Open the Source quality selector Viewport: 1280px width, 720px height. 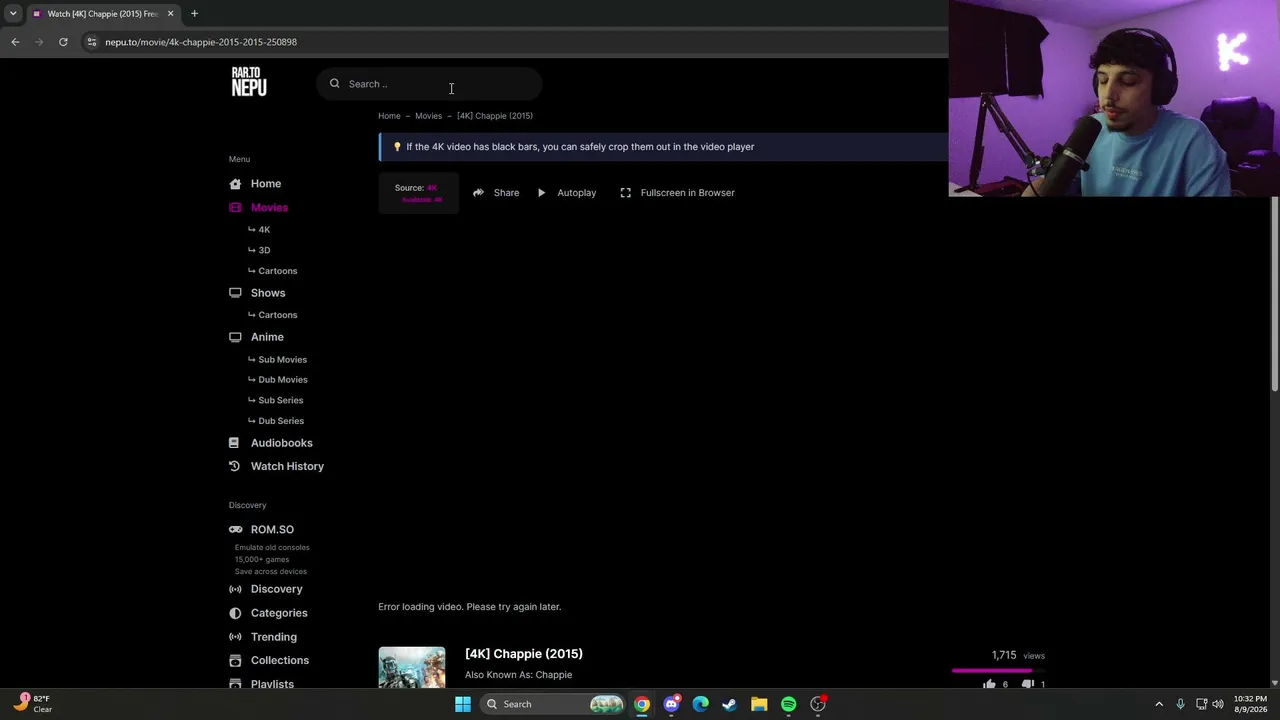tap(419, 193)
